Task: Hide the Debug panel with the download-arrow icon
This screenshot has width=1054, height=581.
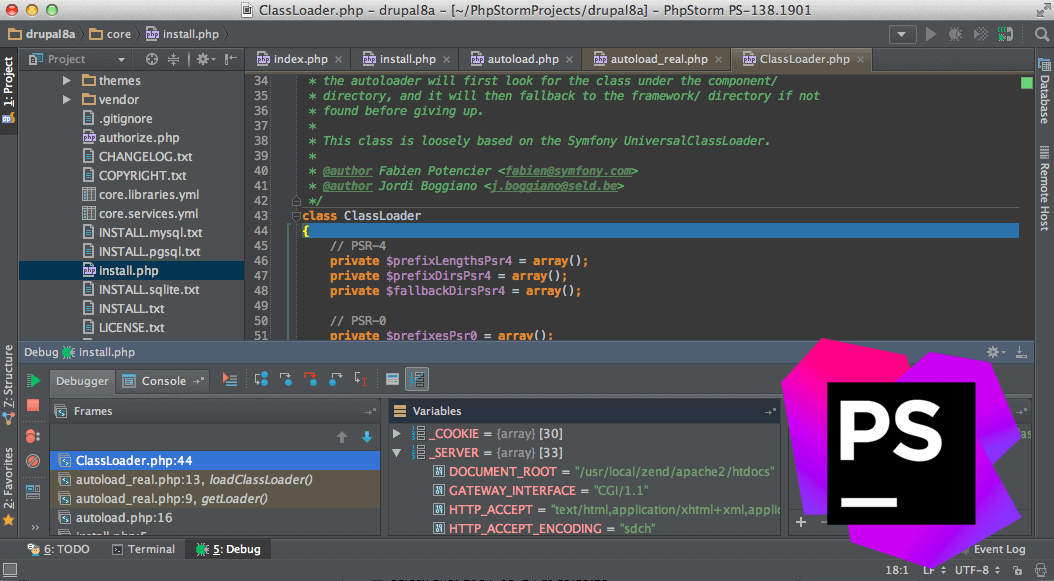Action: [x=1021, y=352]
